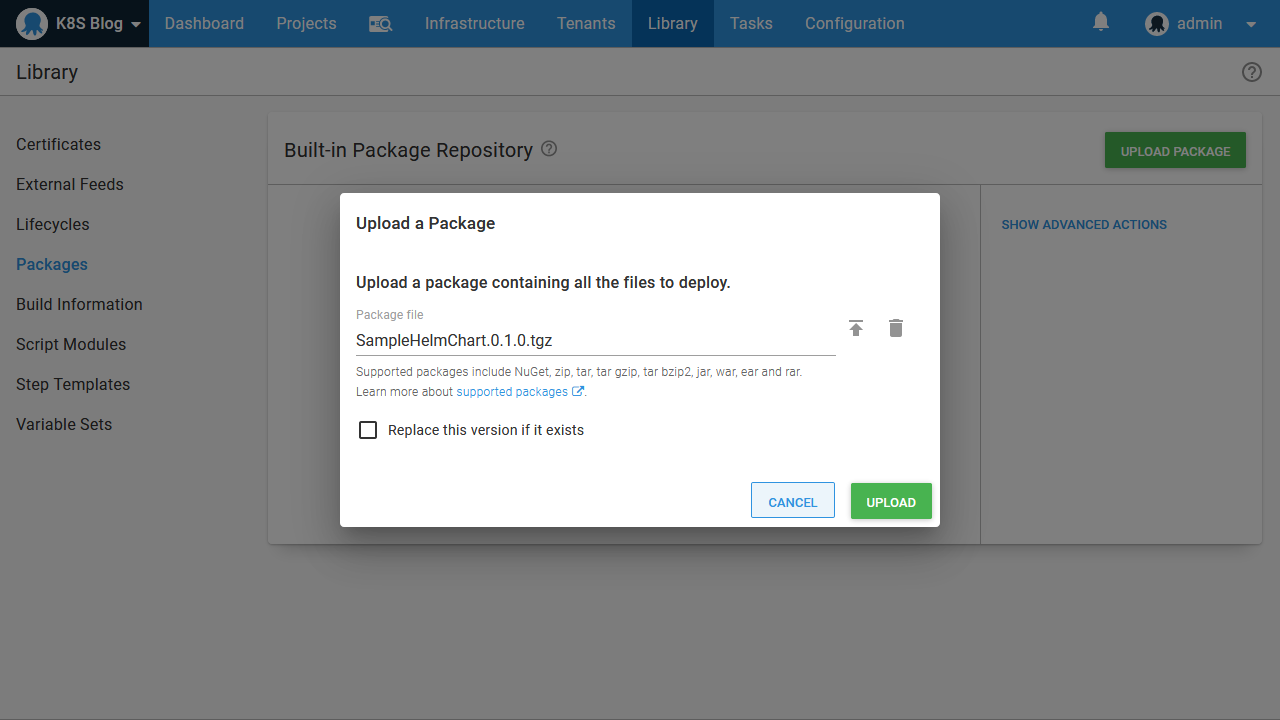
Task: Open the Tasks menu item
Action: tap(751, 24)
